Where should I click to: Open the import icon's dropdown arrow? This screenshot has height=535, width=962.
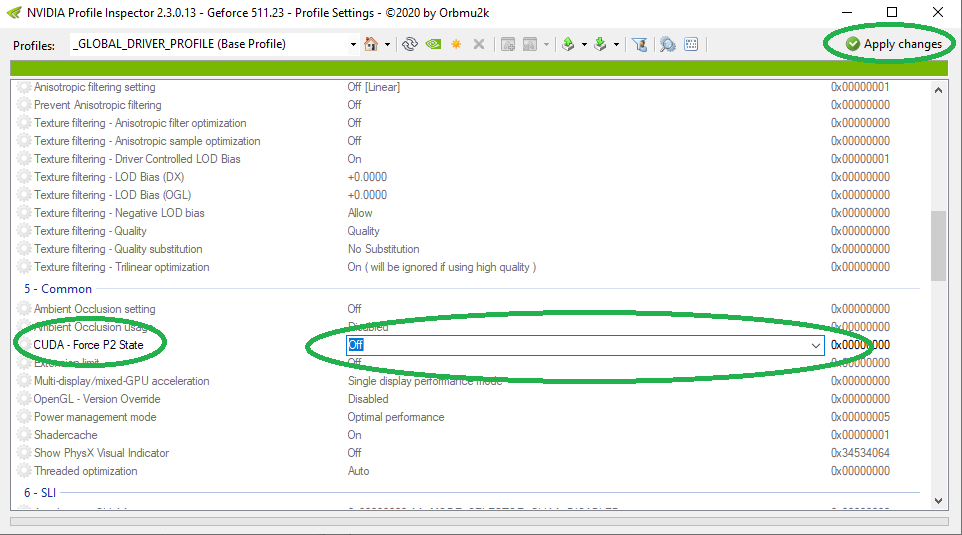[x=616, y=44]
